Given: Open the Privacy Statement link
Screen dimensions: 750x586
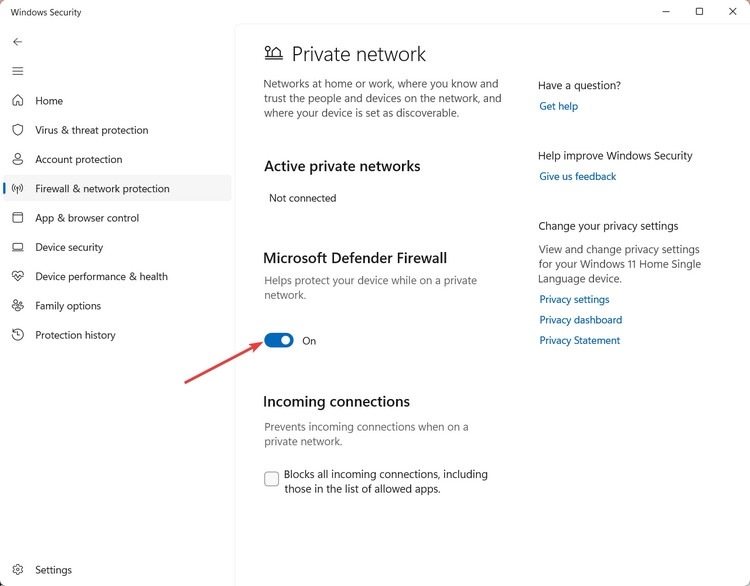Looking at the screenshot, I should click(x=579, y=341).
